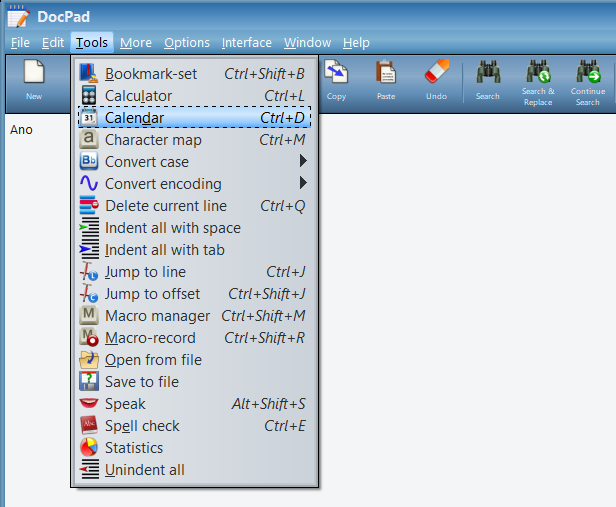
Task: Click the Undo eraser icon
Action: (436, 71)
